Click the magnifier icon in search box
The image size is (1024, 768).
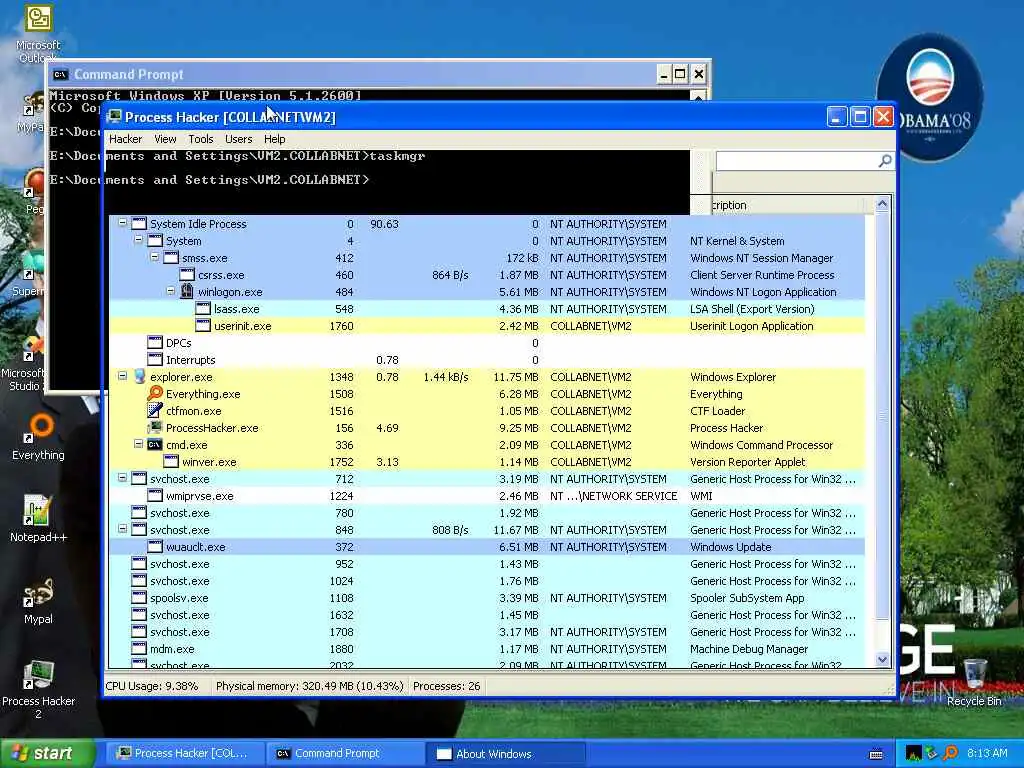coord(885,161)
